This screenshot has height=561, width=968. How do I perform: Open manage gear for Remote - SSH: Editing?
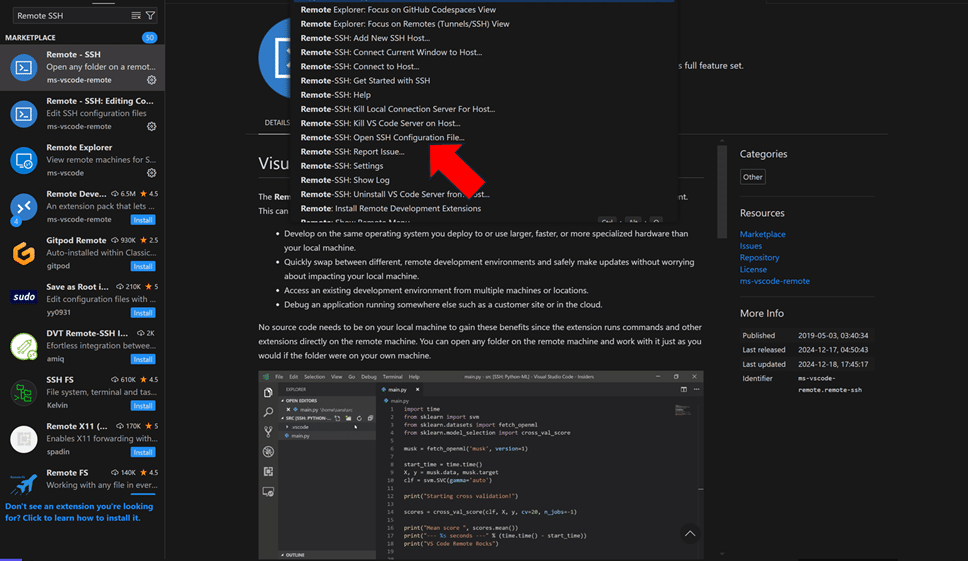151,127
